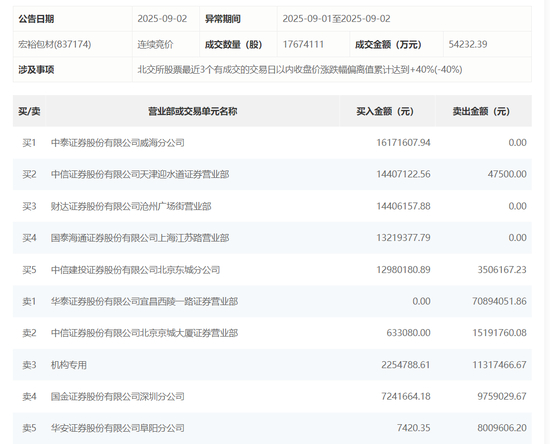Open 国金证券深圳分公司 entry
The width and height of the screenshot is (550, 444).
(118, 396)
